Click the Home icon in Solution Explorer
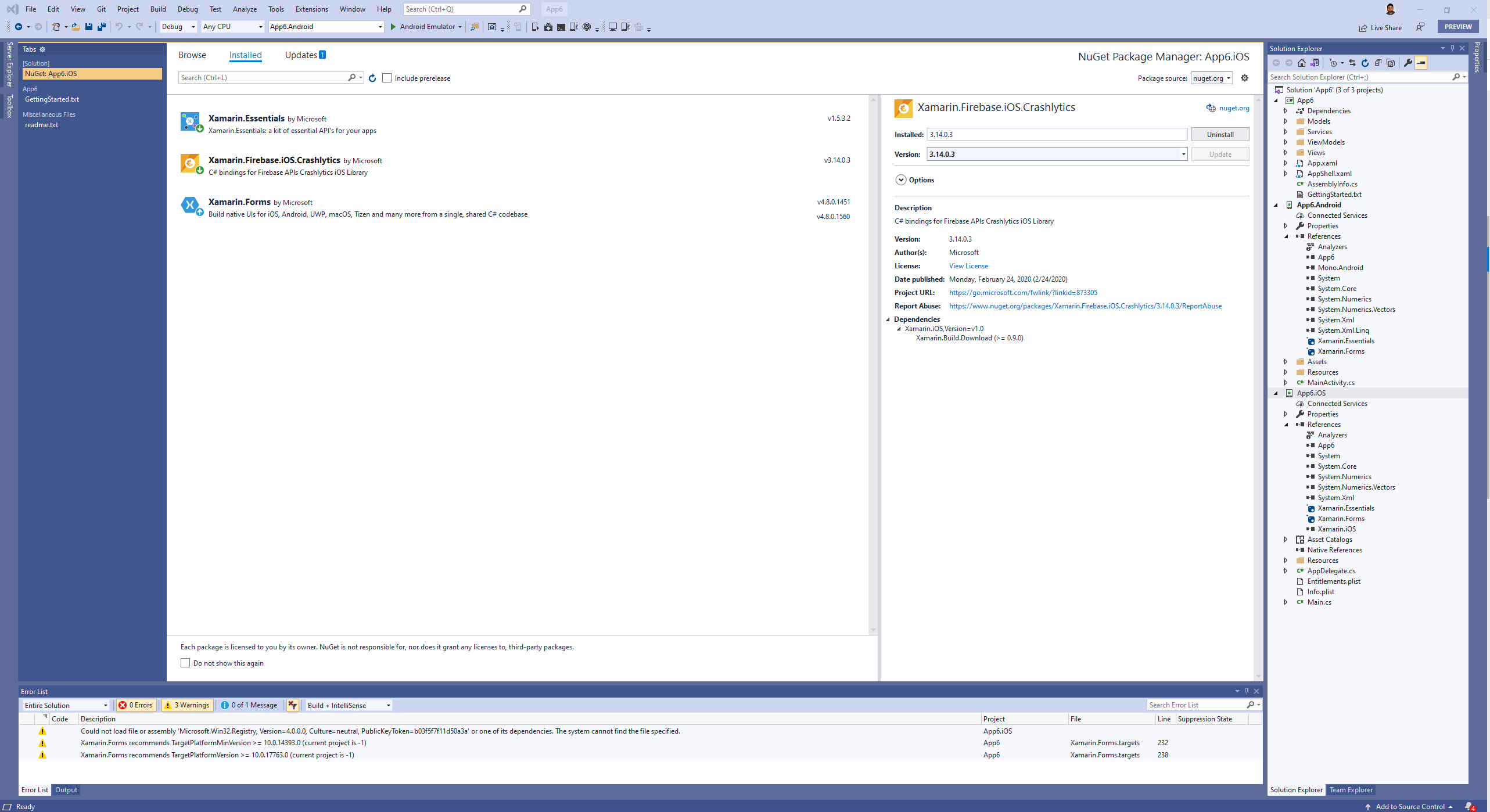The image size is (1490, 812). (1302, 63)
